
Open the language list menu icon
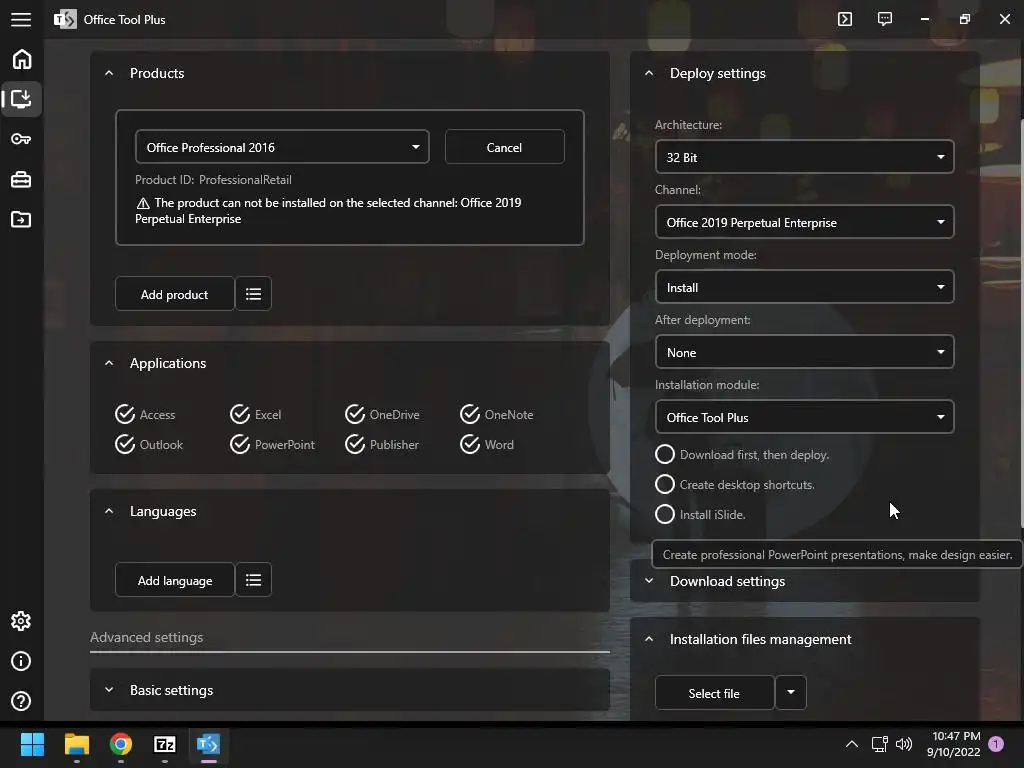click(253, 580)
